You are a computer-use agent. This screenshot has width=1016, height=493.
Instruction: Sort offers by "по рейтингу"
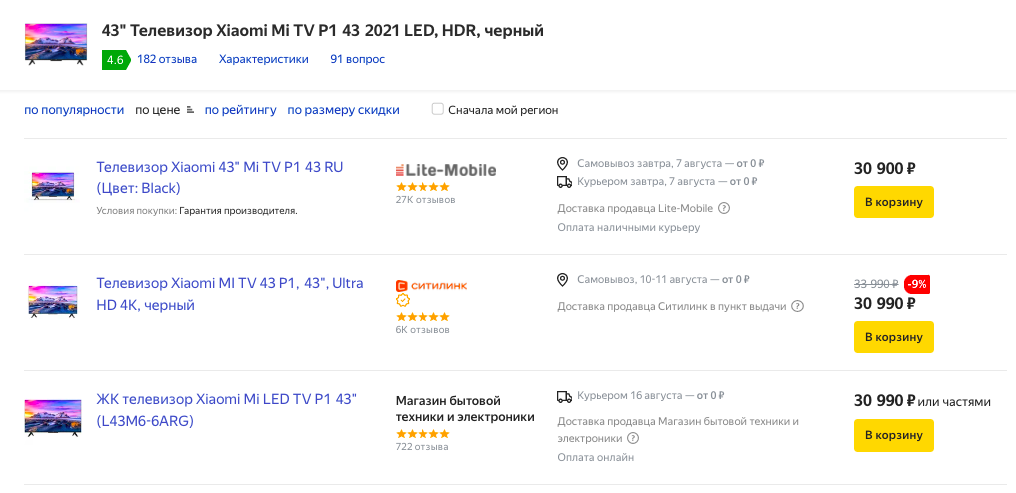point(240,110)
